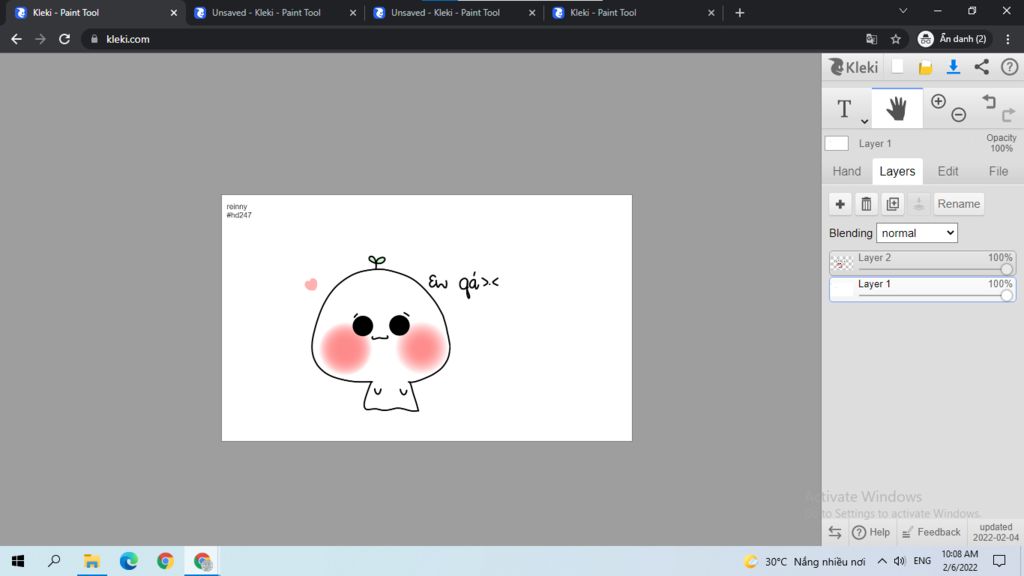Open Windows taskbar search

point(55,561)
